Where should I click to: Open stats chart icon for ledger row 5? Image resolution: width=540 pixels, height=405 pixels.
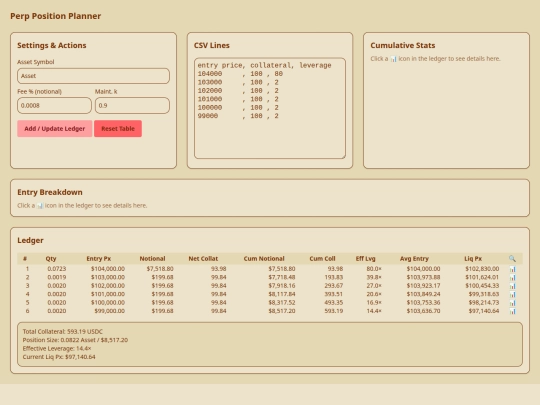click(x=512, y=303)
